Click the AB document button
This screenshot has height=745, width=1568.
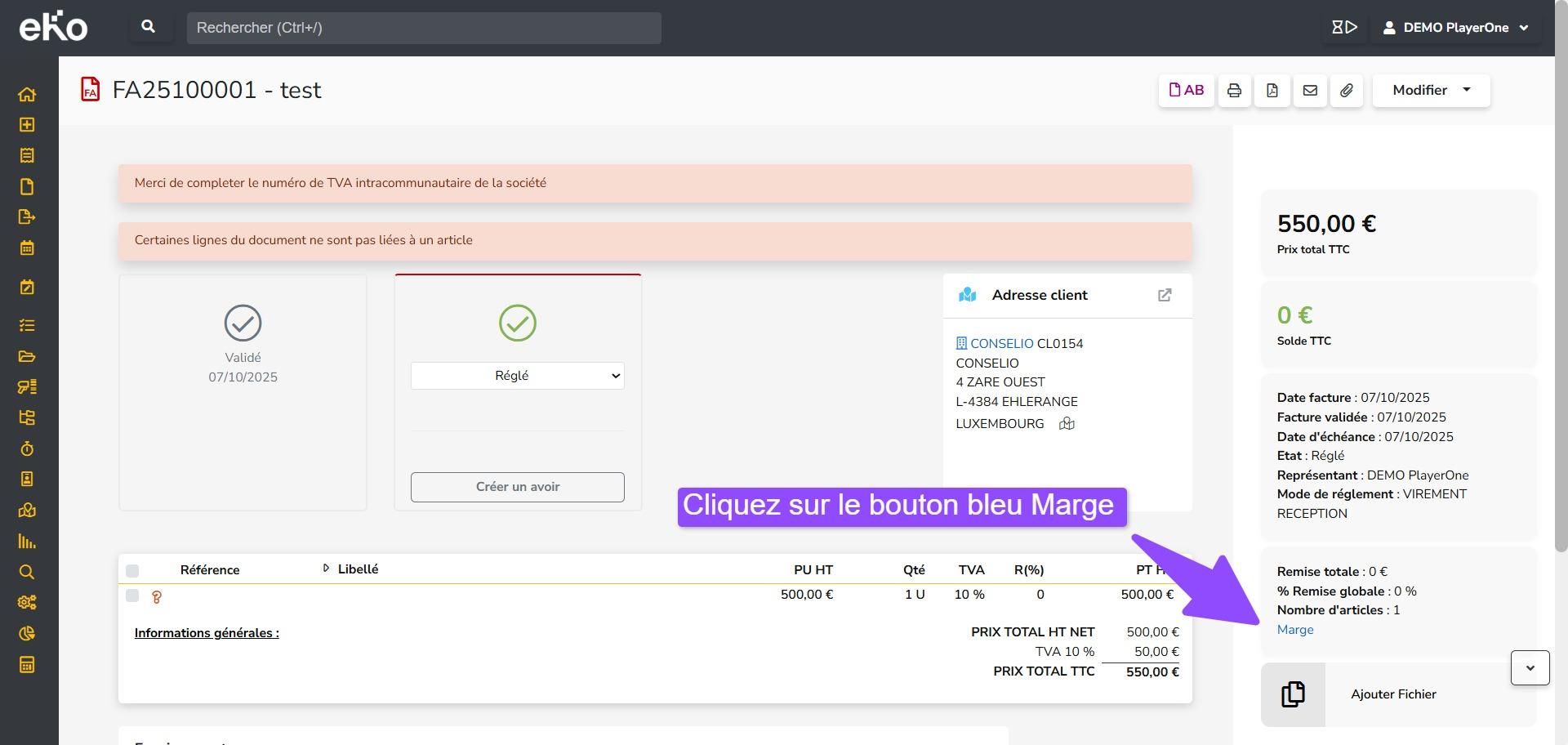(1186, 91)
